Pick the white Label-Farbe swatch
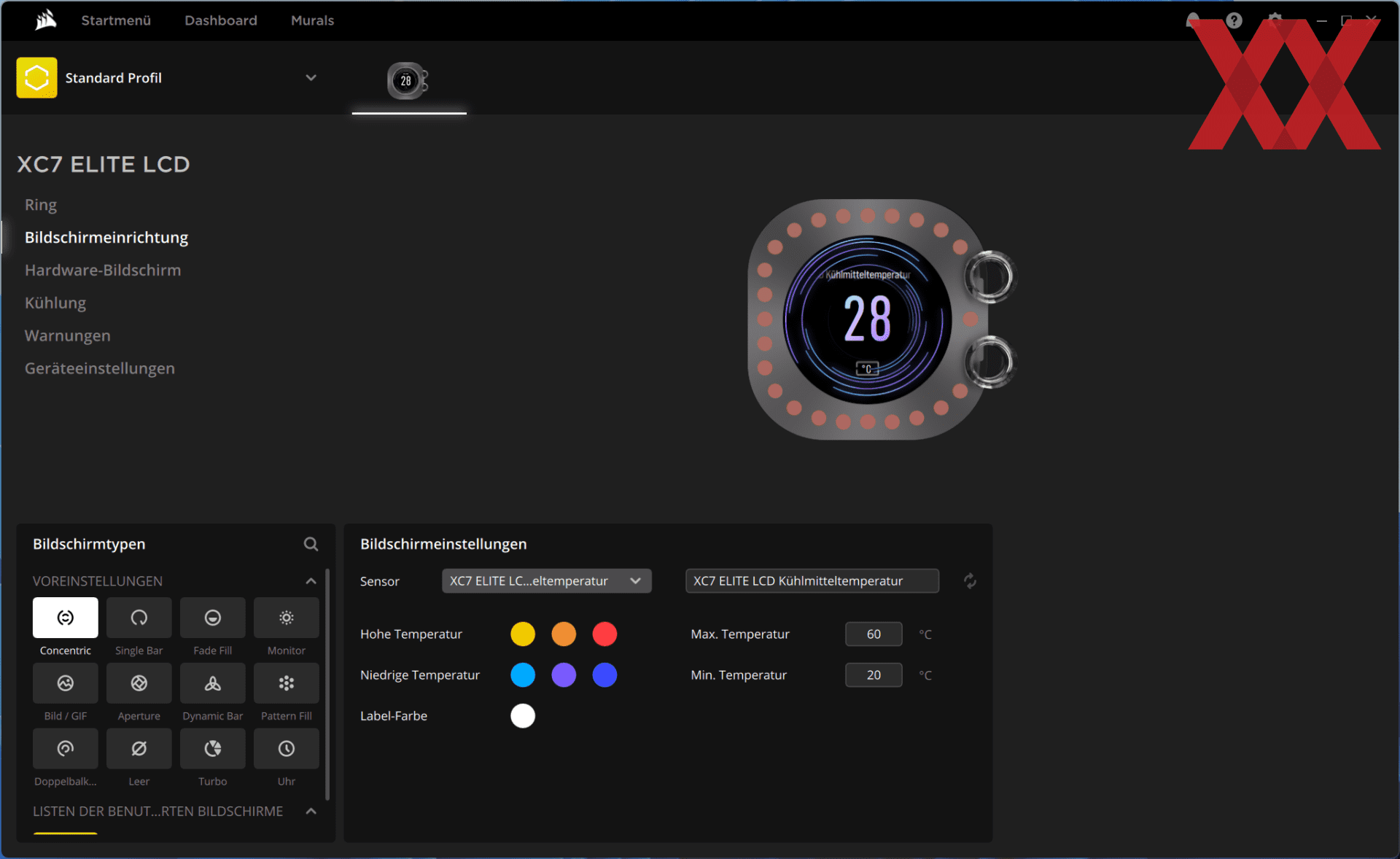Image resolution: width=1400 pixels, height=859 pixels. pos(523,716)
